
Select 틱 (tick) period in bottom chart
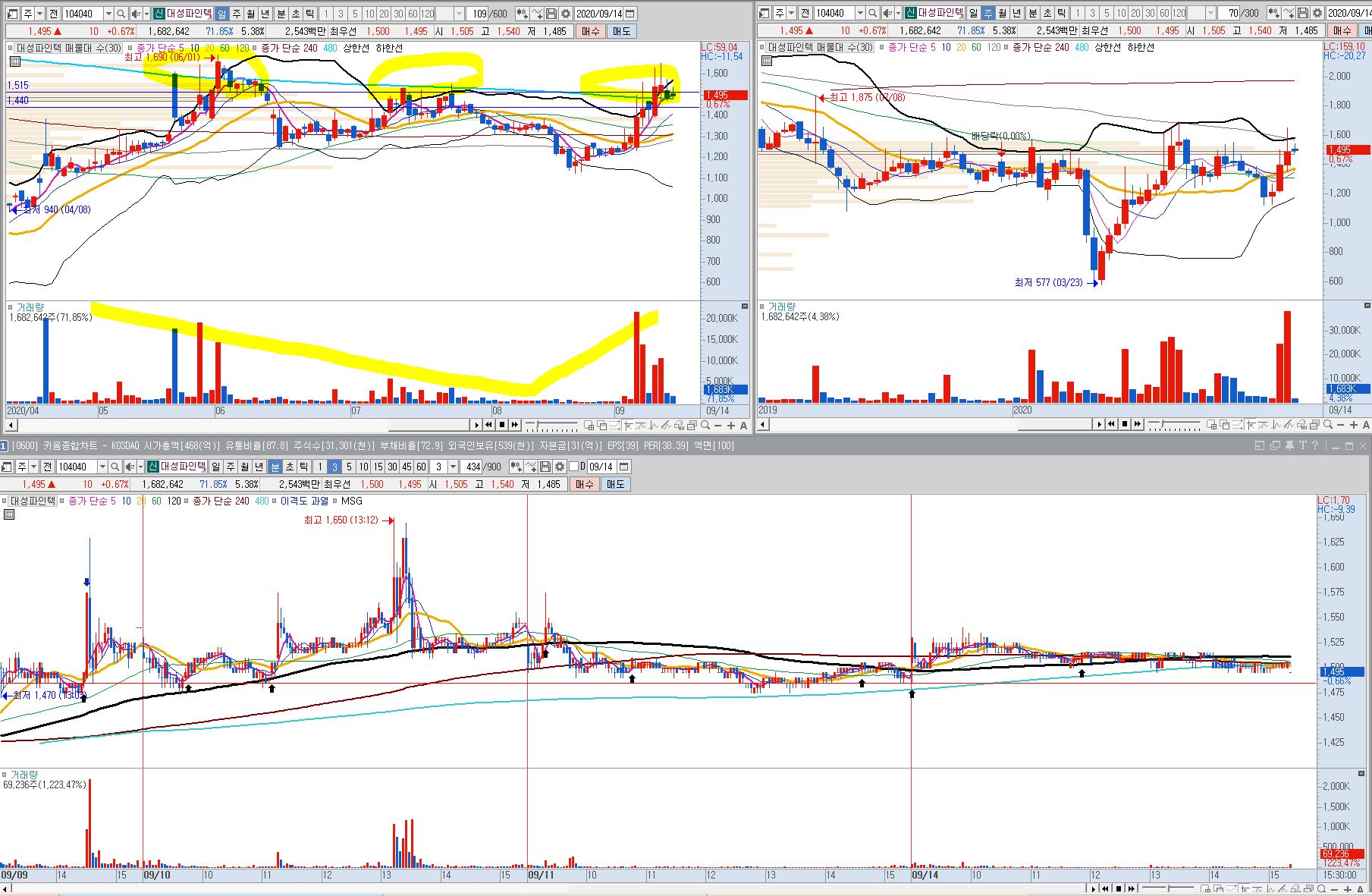tap(303, 467)
